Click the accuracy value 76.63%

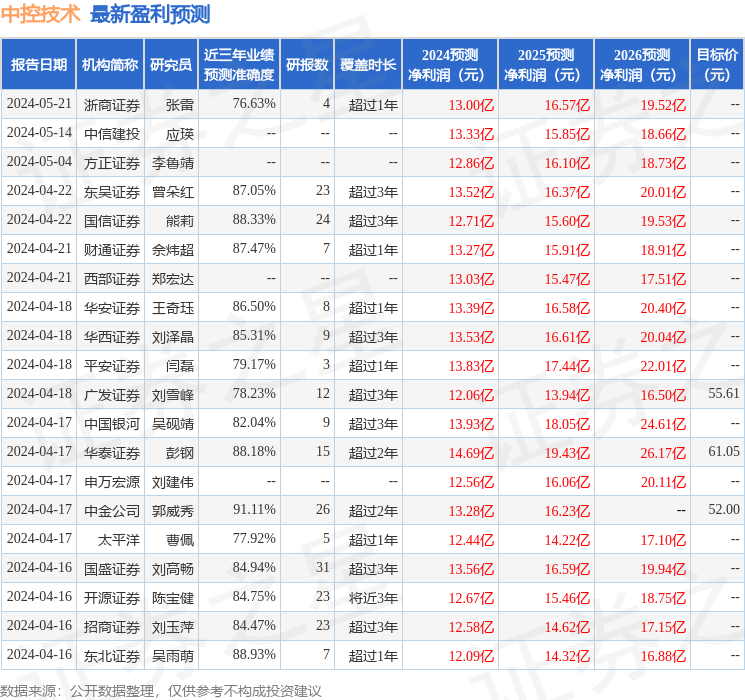(x=254, y=103)
